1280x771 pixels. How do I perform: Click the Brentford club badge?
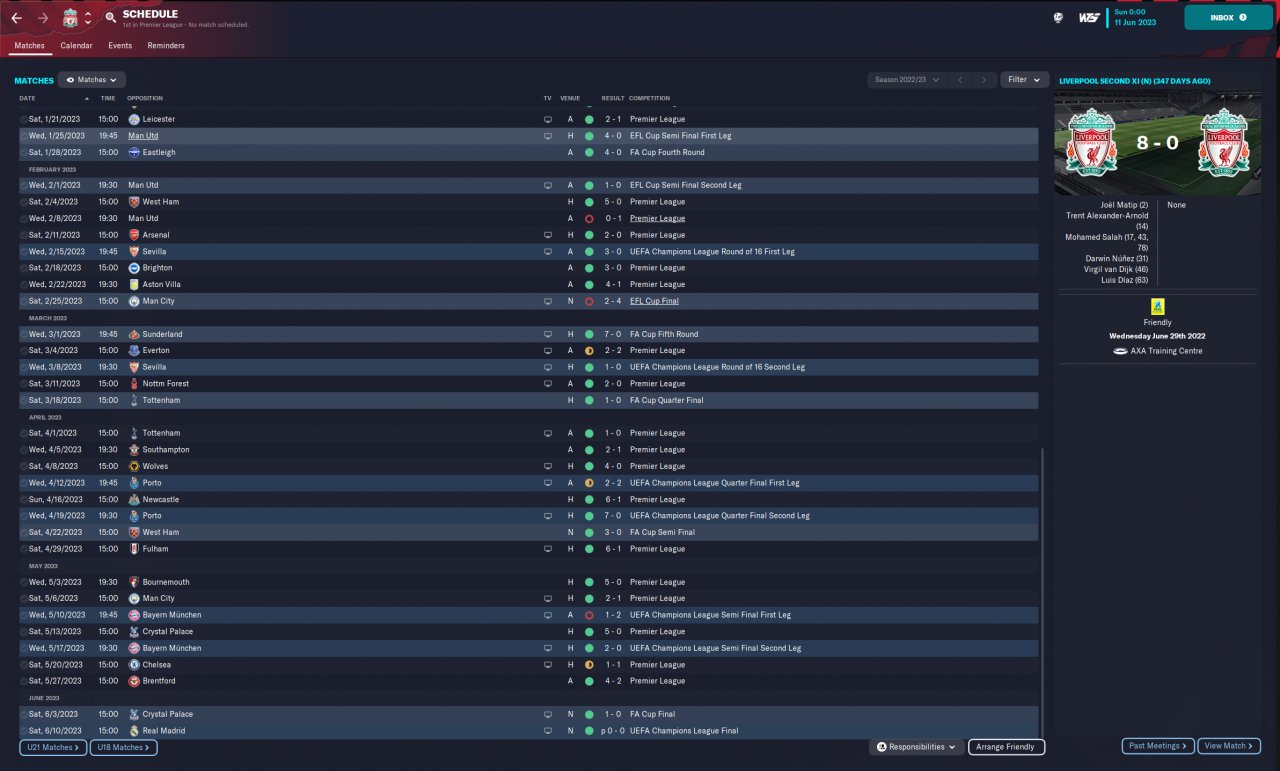coord(134,681)
